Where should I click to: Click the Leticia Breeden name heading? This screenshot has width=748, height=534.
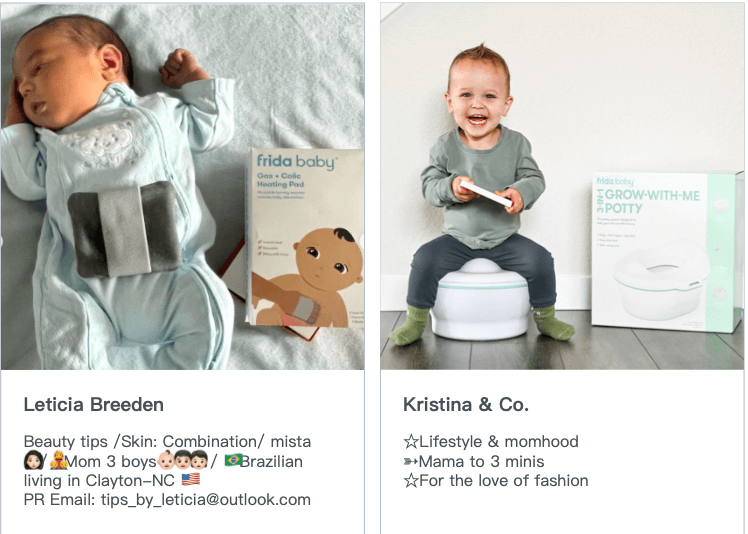coord(94,405)
